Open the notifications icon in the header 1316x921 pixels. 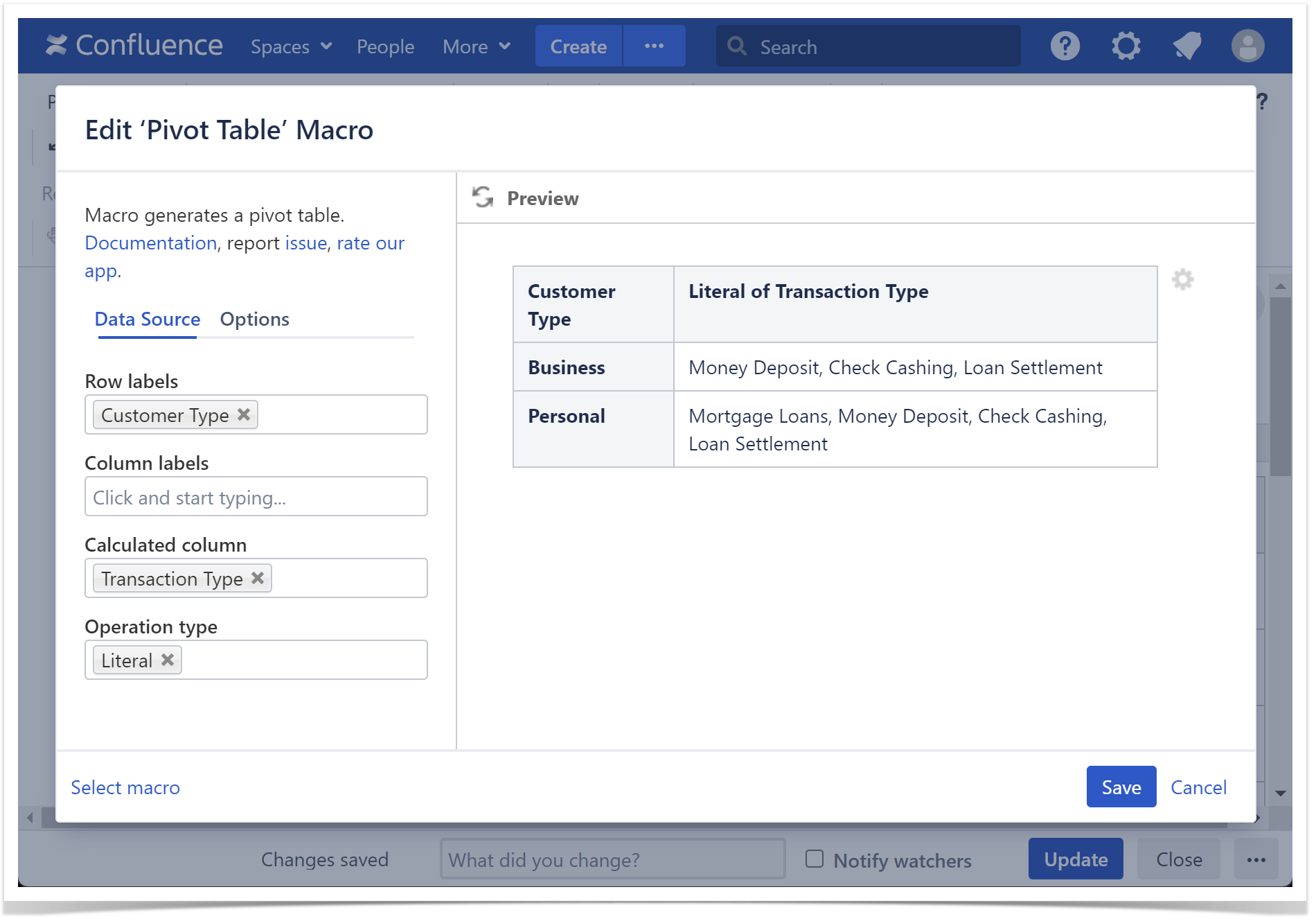point(1186,46)
